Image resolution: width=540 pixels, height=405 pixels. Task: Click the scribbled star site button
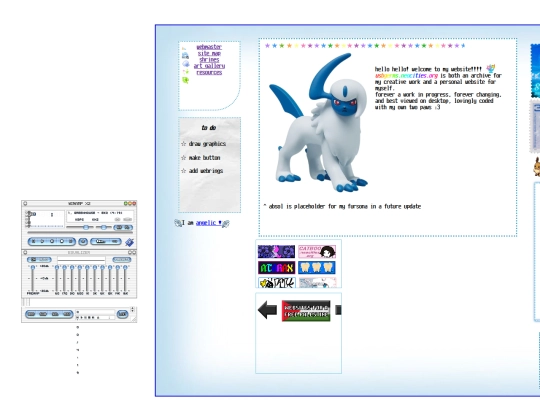click(276, 282)
